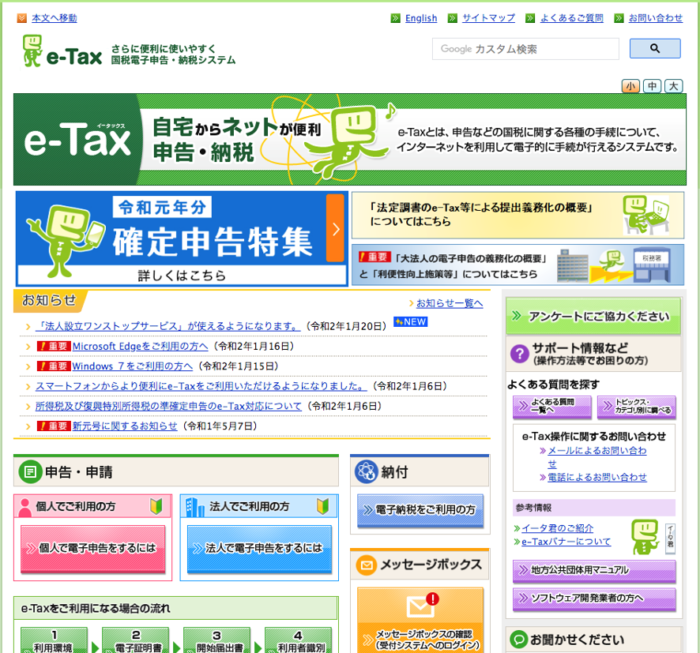Click step 3 開始届出書 in flow
700x653 pixels.
click(217, 641)
